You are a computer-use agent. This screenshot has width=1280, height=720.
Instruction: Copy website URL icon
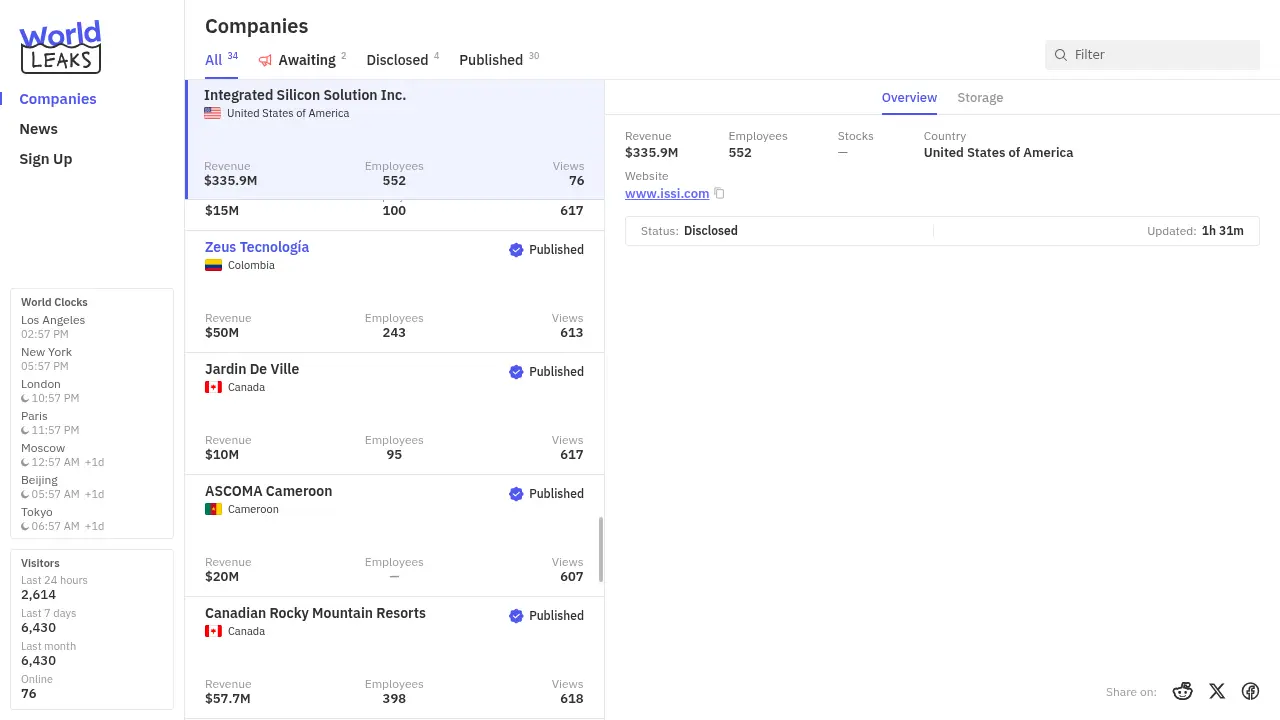pos(719,194)
